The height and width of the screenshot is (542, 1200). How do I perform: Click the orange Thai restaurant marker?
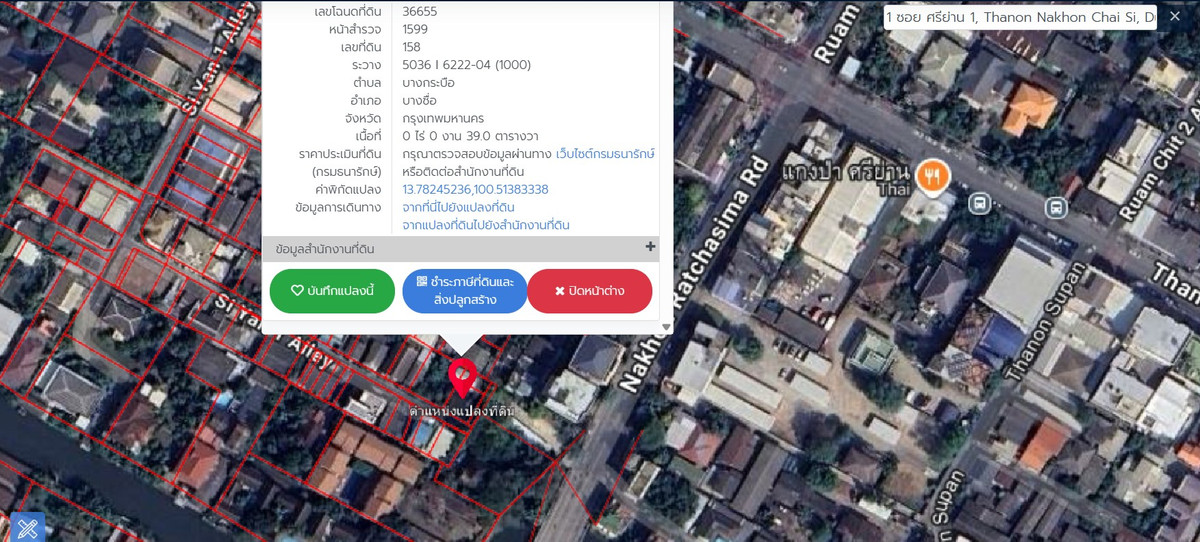[934, 176]
